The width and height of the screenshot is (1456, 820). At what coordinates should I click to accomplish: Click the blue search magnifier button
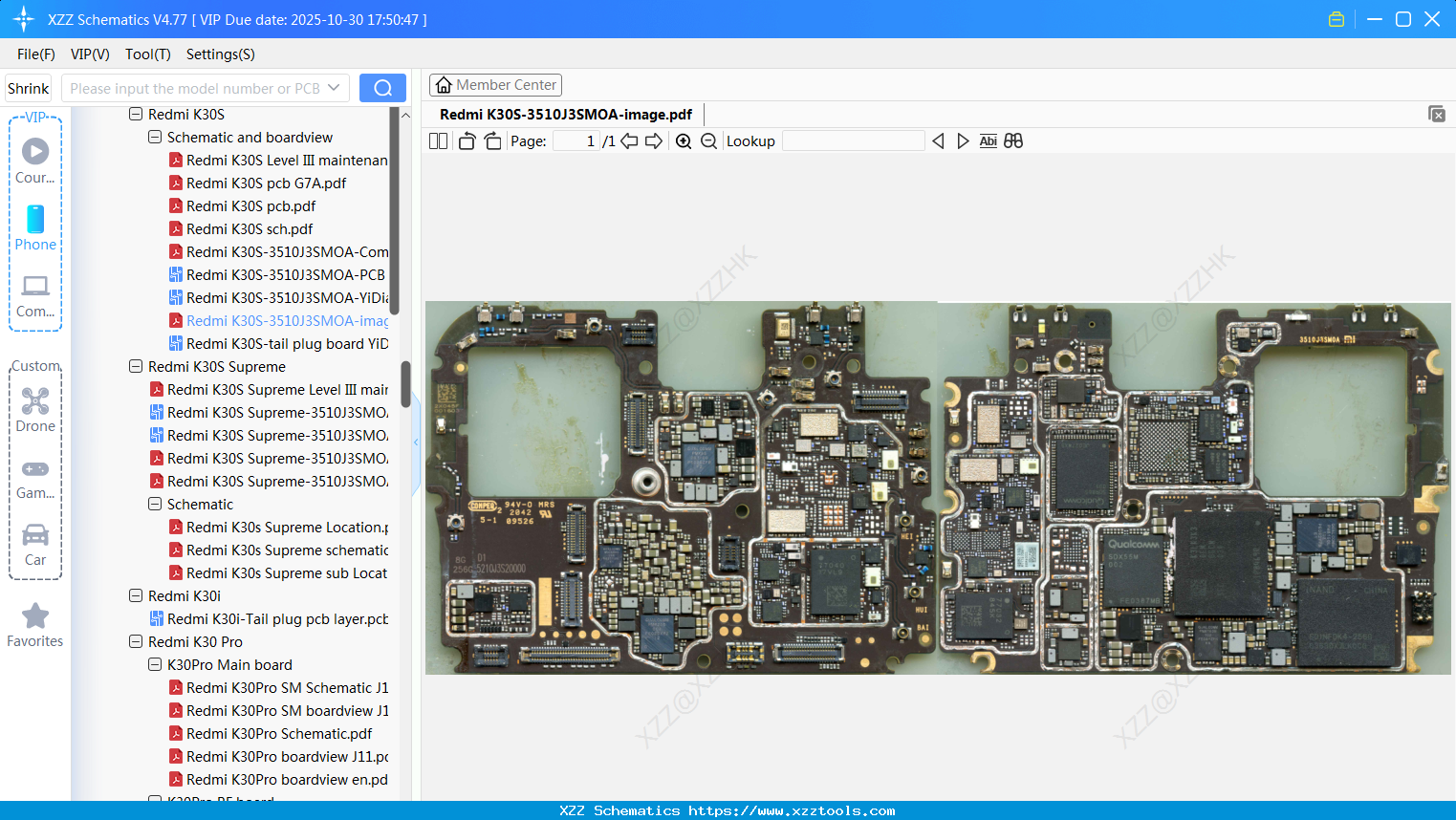pyautogui.click(x=382, y=87)
